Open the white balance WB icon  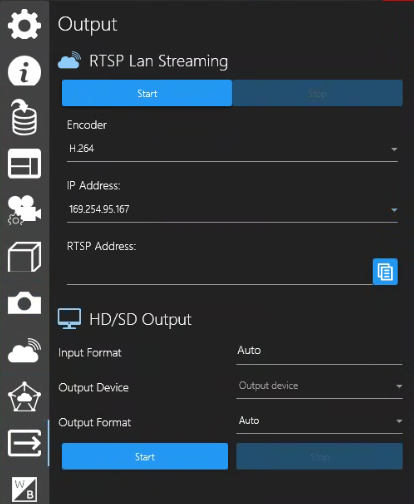point(24,489)
